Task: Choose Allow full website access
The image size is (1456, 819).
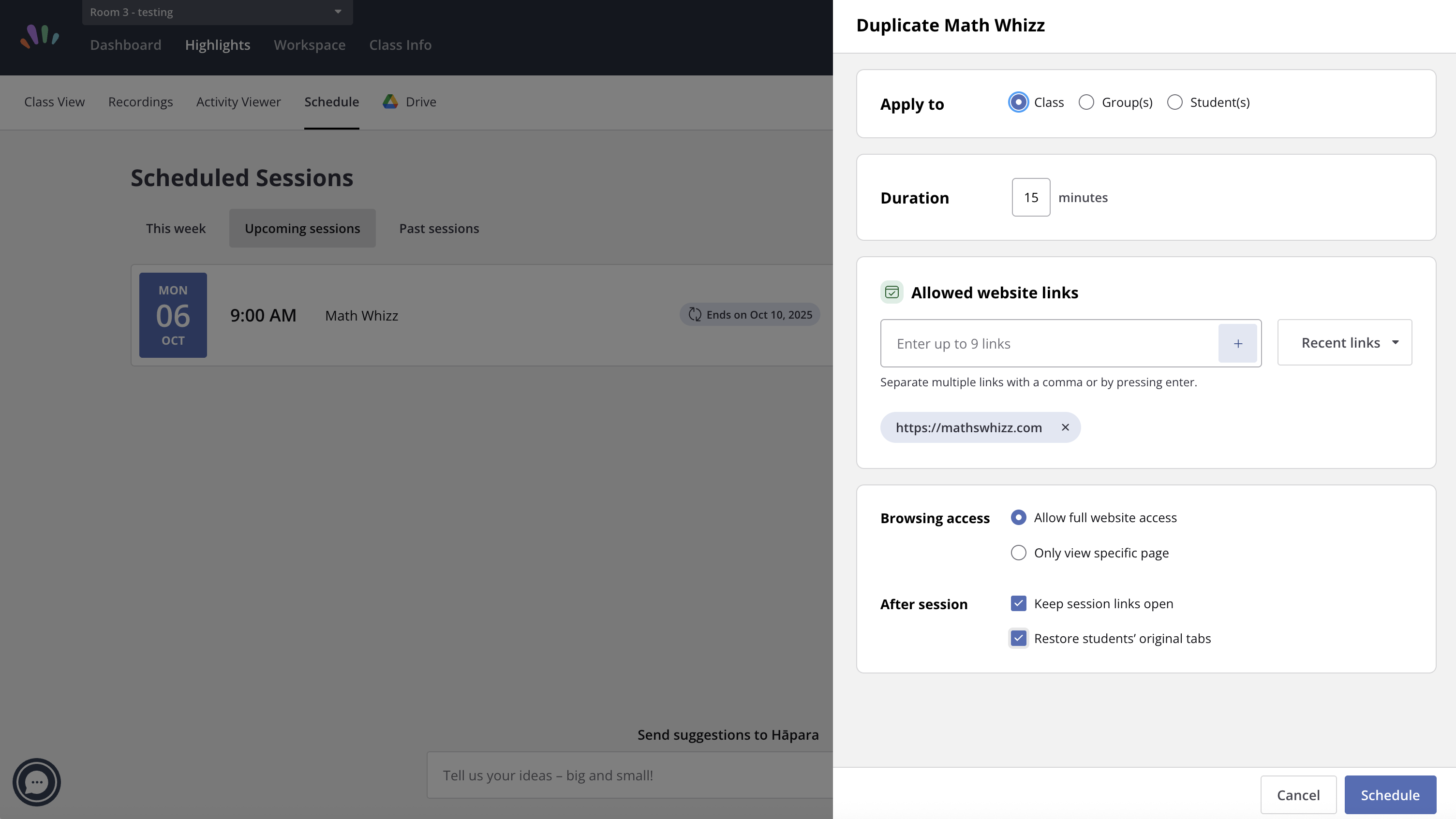Action: 1019,517
